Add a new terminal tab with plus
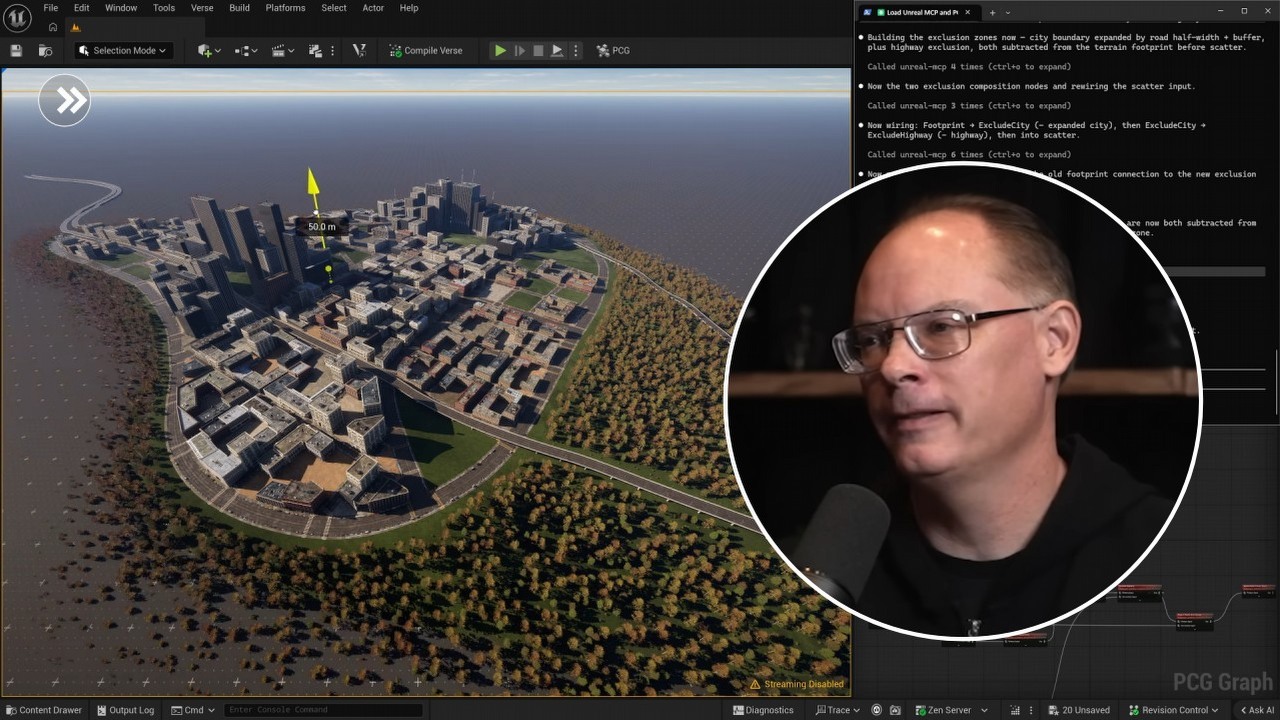The width and height of the screenshot is (1280, 720). 992,12
